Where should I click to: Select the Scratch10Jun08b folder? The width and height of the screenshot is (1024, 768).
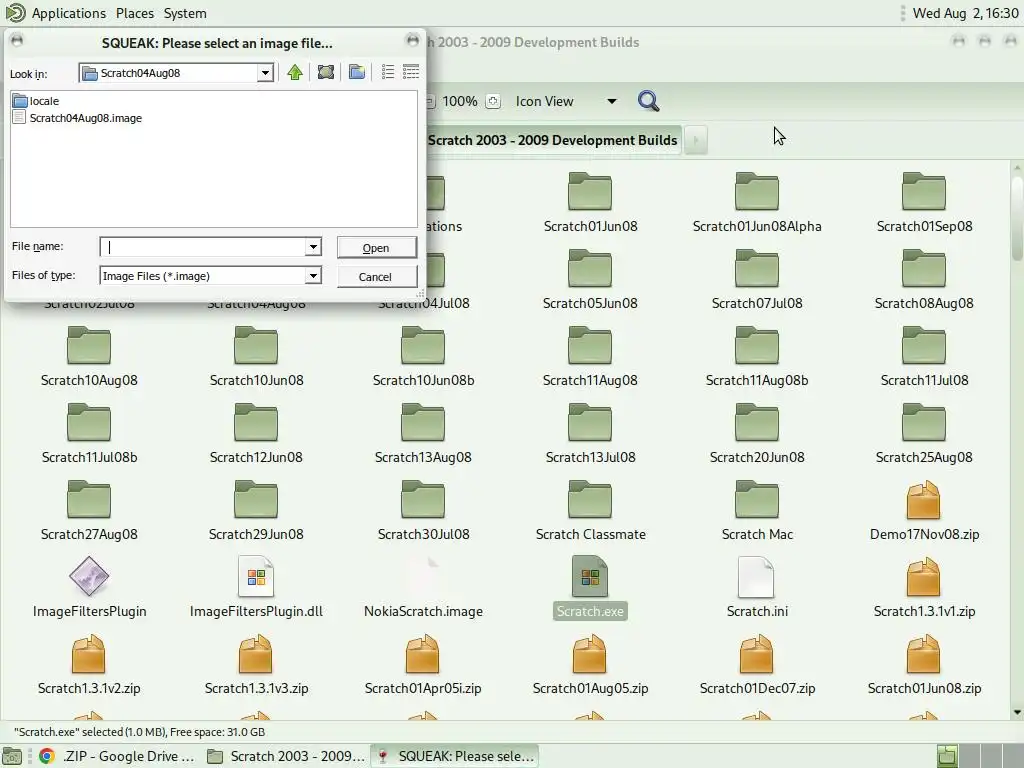(x=423, y=358)
